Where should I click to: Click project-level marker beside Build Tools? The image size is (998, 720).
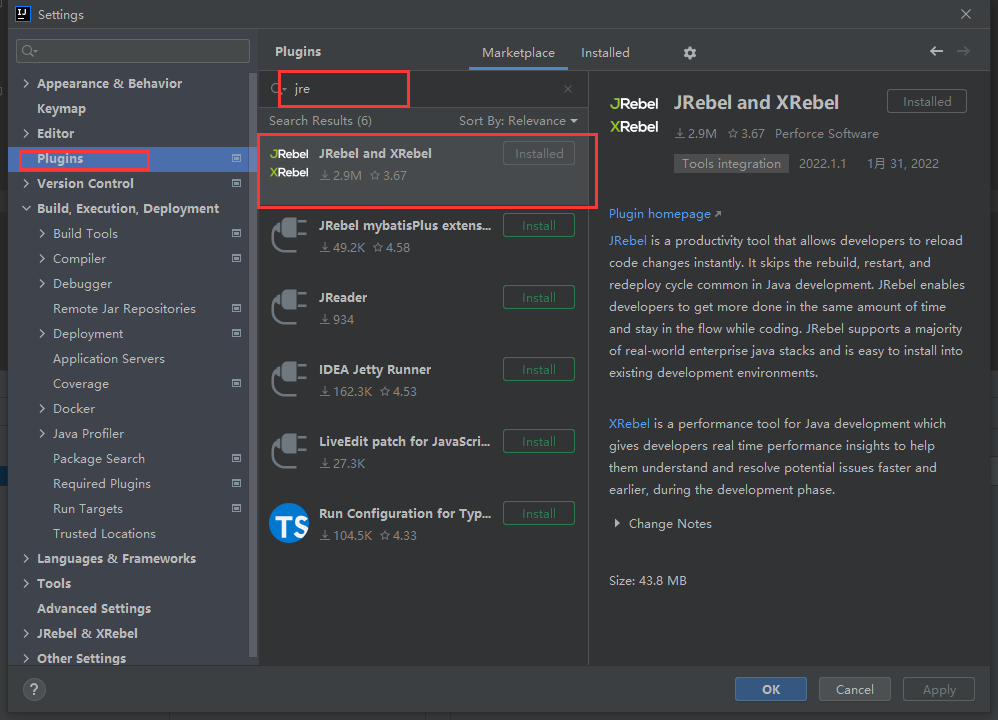(x=236, y=234)
